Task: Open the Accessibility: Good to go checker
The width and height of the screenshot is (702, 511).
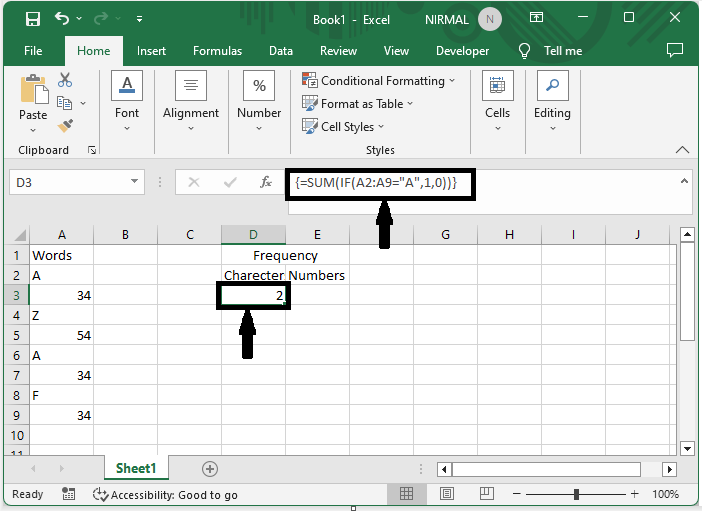Action: [x=165, y=494]
